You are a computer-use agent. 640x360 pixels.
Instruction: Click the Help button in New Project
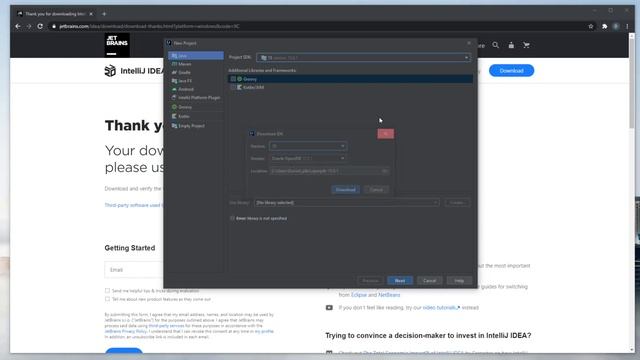click(x=459, y=280)
